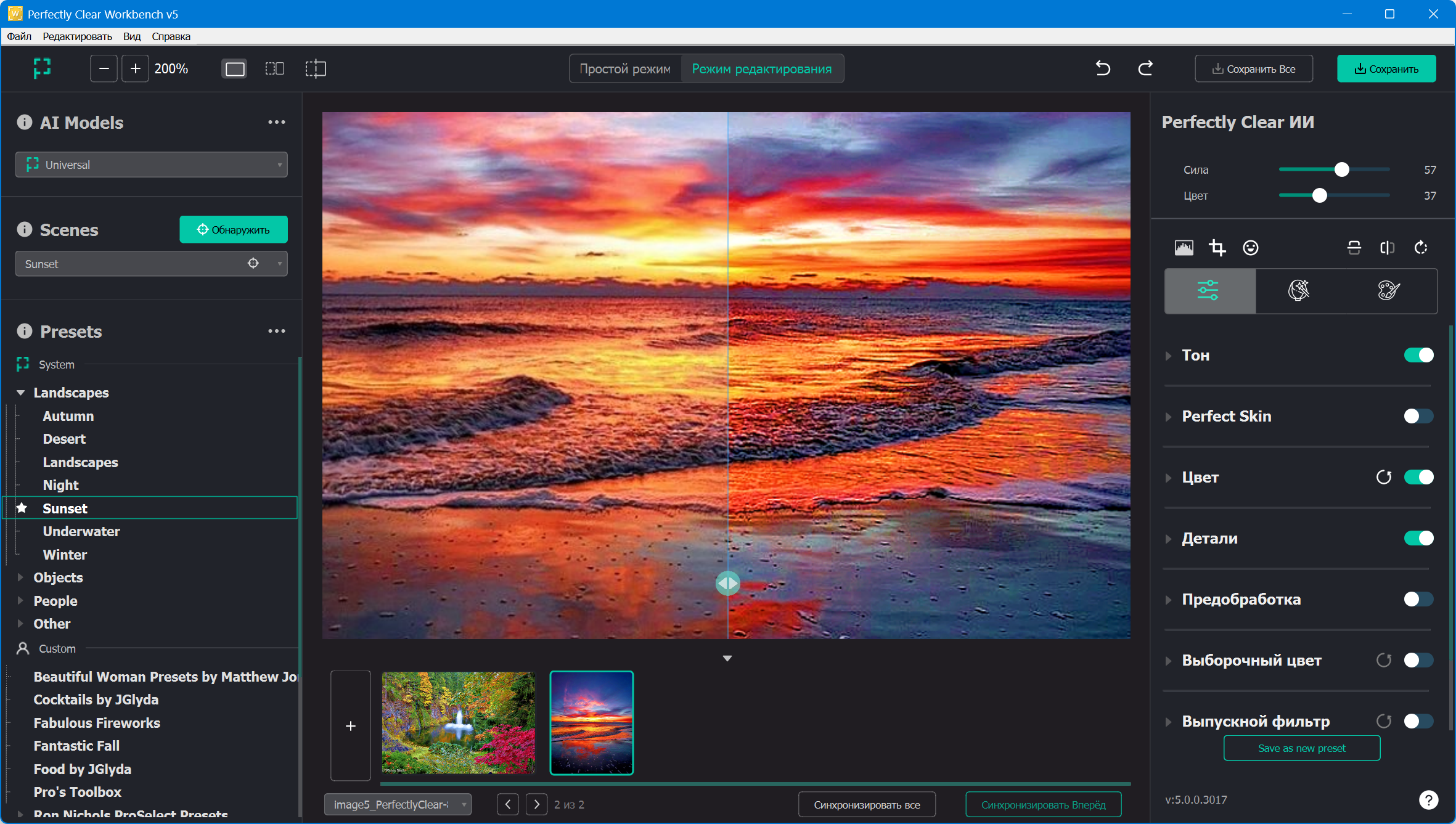Image resolution: width=1456 pixels, height=824 pixels.
Task: Click Save as new preset button
Action: point(1301,748)
